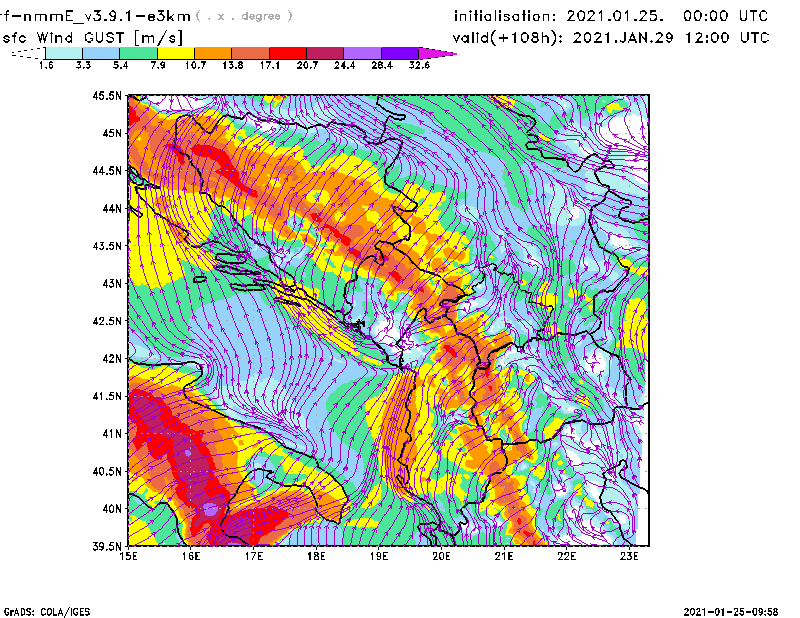This screenshot has height=618, width=800.
Task: Click the legend value "1.6"
Action: (x=46, y=65)
